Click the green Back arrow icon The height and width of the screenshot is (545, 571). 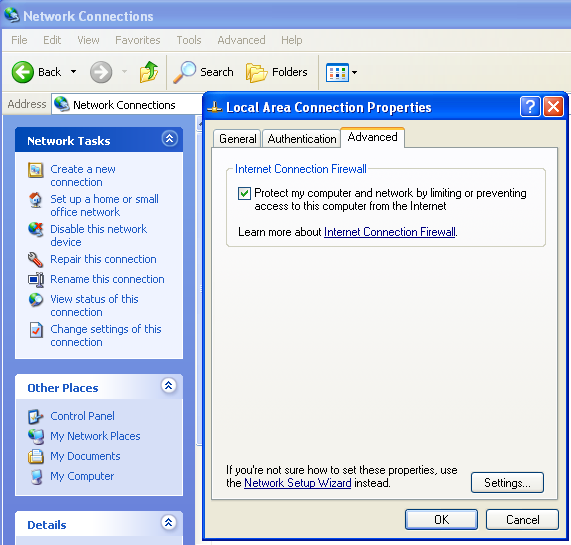pos(23,72)
